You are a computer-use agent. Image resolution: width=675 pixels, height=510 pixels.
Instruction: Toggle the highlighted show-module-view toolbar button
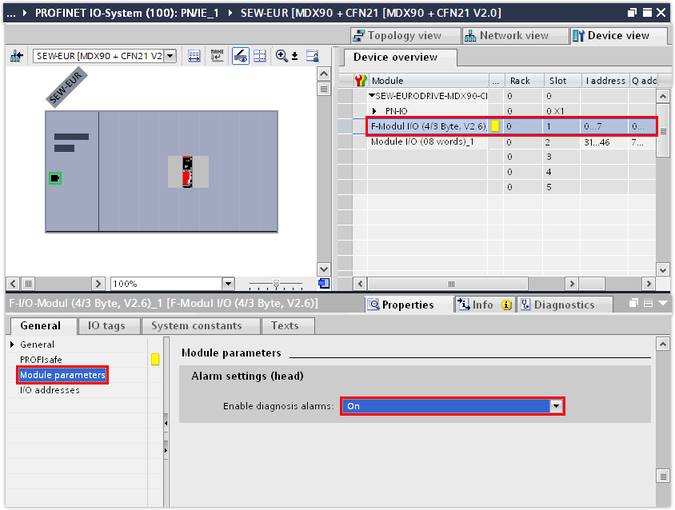tap(241, 57)
